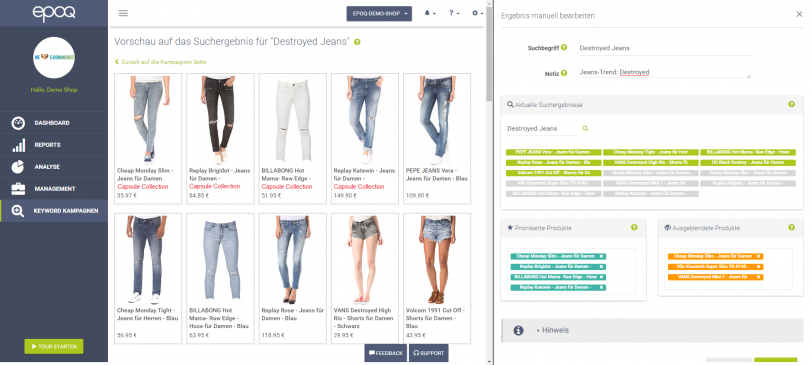This screenshot has width=812, height=365.
Task: Click Zurück auf die Kampagnen Seite link
Action: [x=161, y=62]
